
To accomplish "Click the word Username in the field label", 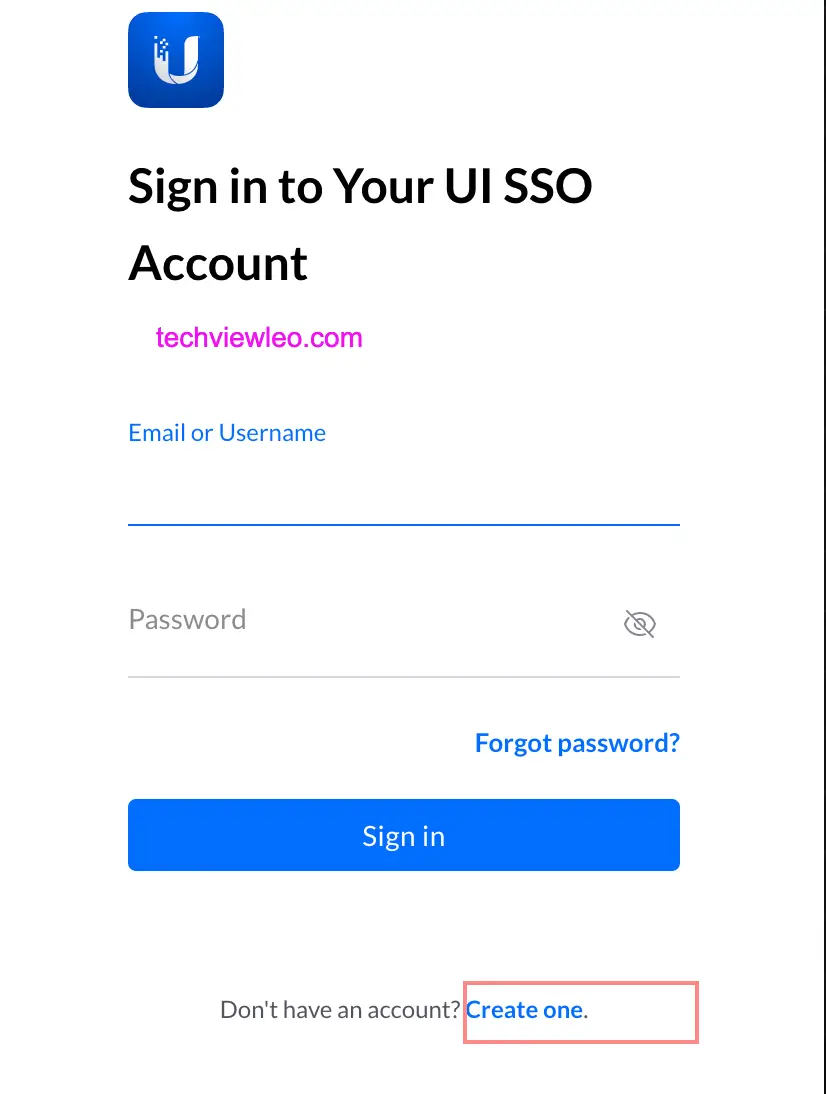I will (x=272, y=433).
